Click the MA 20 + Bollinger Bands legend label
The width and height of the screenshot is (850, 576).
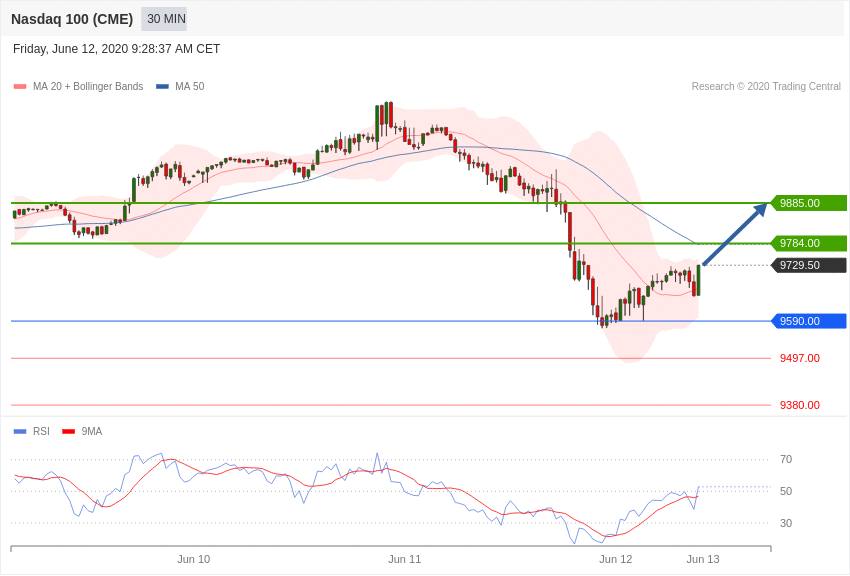[x=88, y=86]
